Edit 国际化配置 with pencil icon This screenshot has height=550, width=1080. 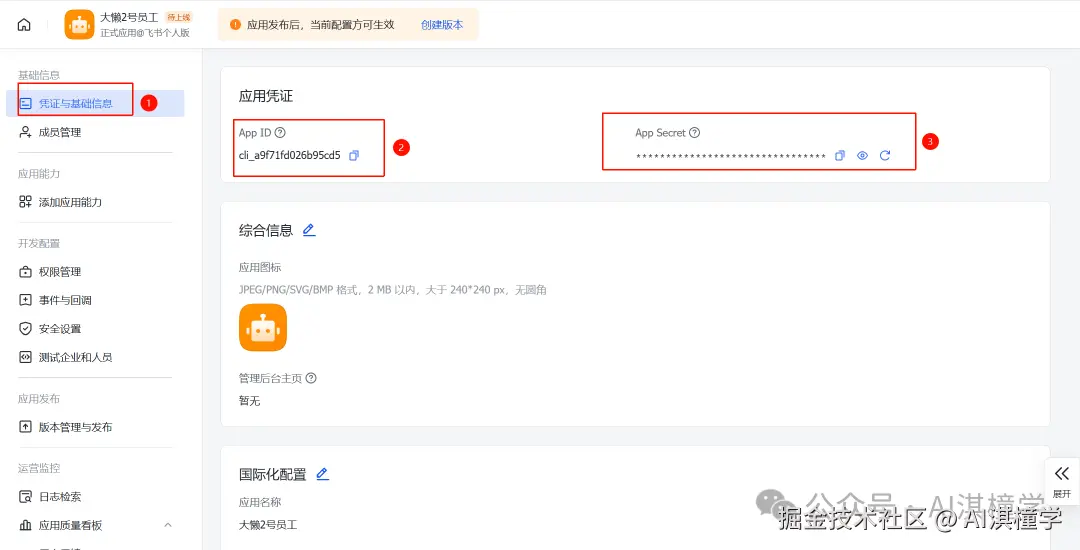click(322, 474)
